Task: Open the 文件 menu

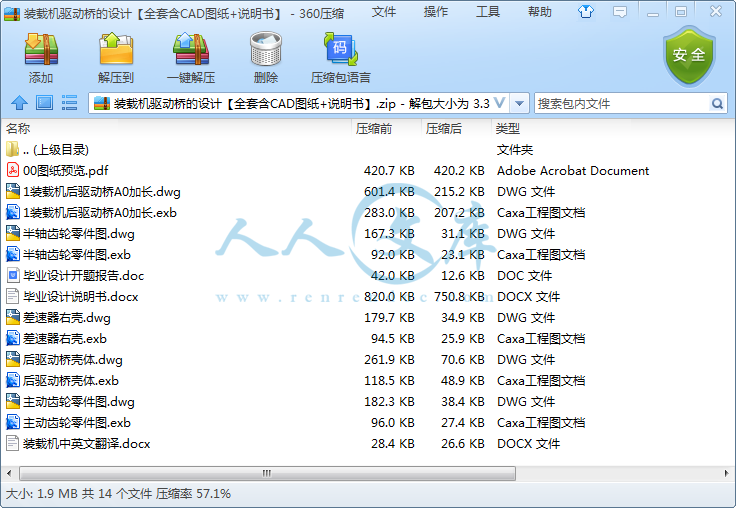Action: [383, 12]
